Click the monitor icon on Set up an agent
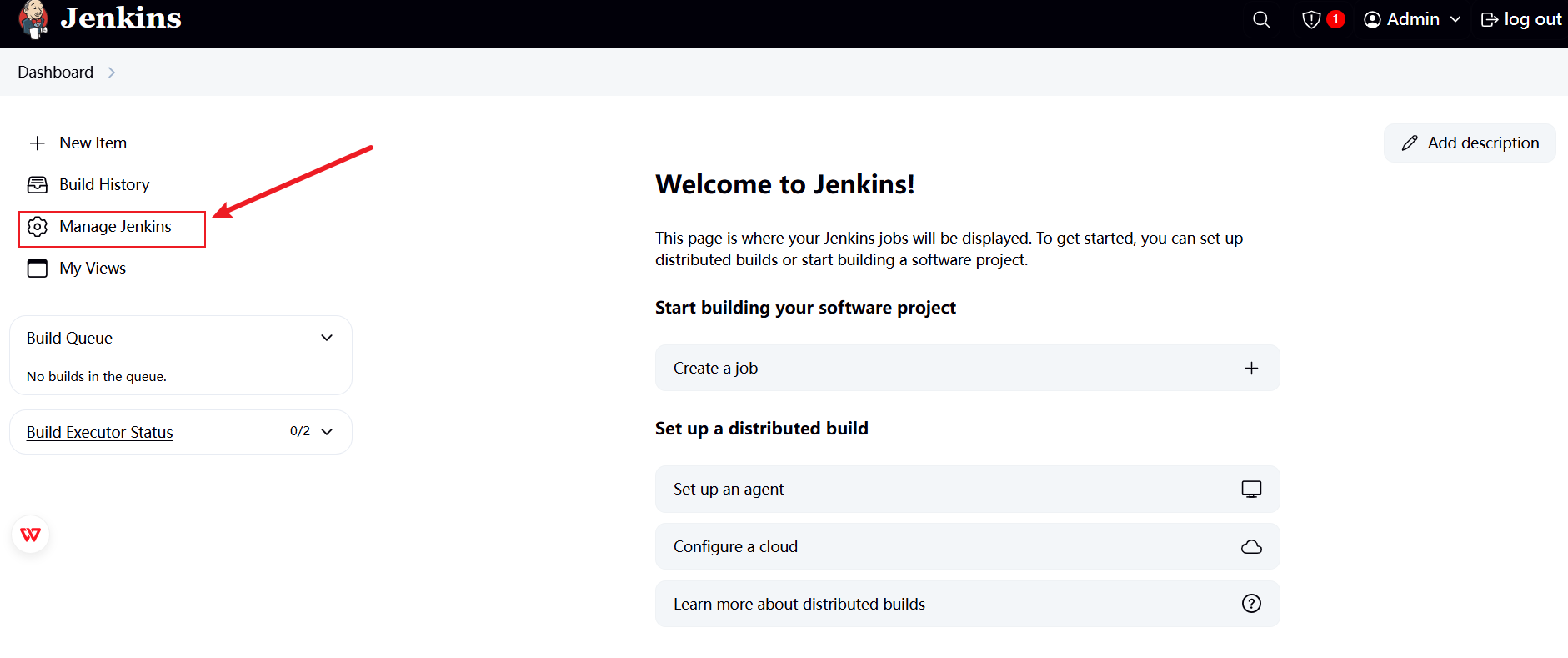Image resolution: width=1568 pixels, height=658 pixels. point(1251,490)
